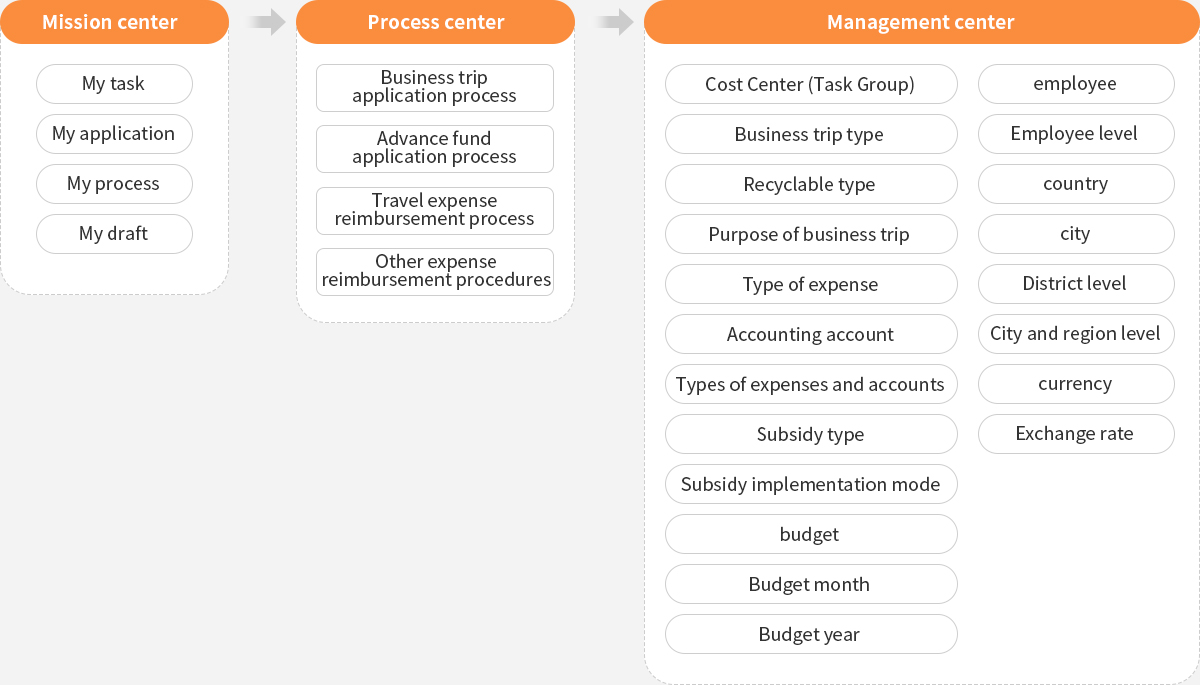Click Subsidy implementation mode

point(811,484)
